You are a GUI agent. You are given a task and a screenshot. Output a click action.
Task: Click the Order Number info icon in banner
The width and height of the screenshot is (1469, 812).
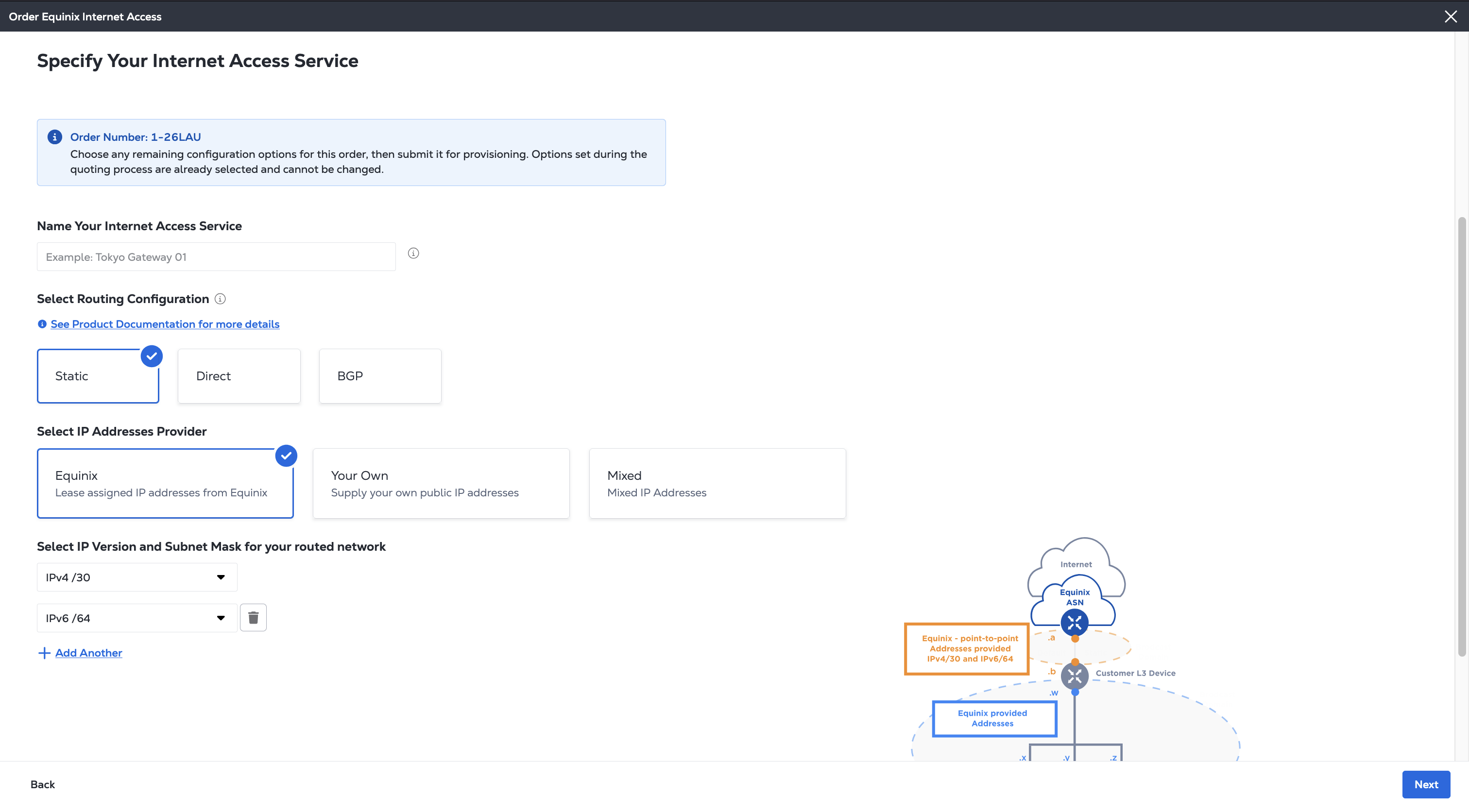(55, 137)
